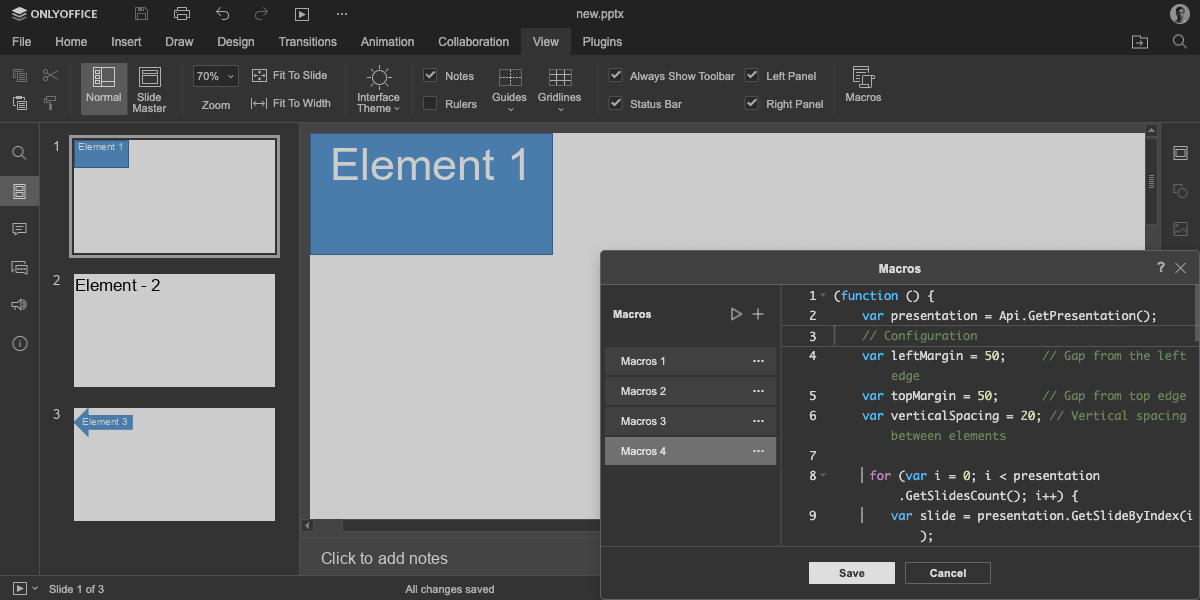Viewport: 1200px width, 600px height.
Task: Run the selected macro with play icon
Action: tap(736, 314)
